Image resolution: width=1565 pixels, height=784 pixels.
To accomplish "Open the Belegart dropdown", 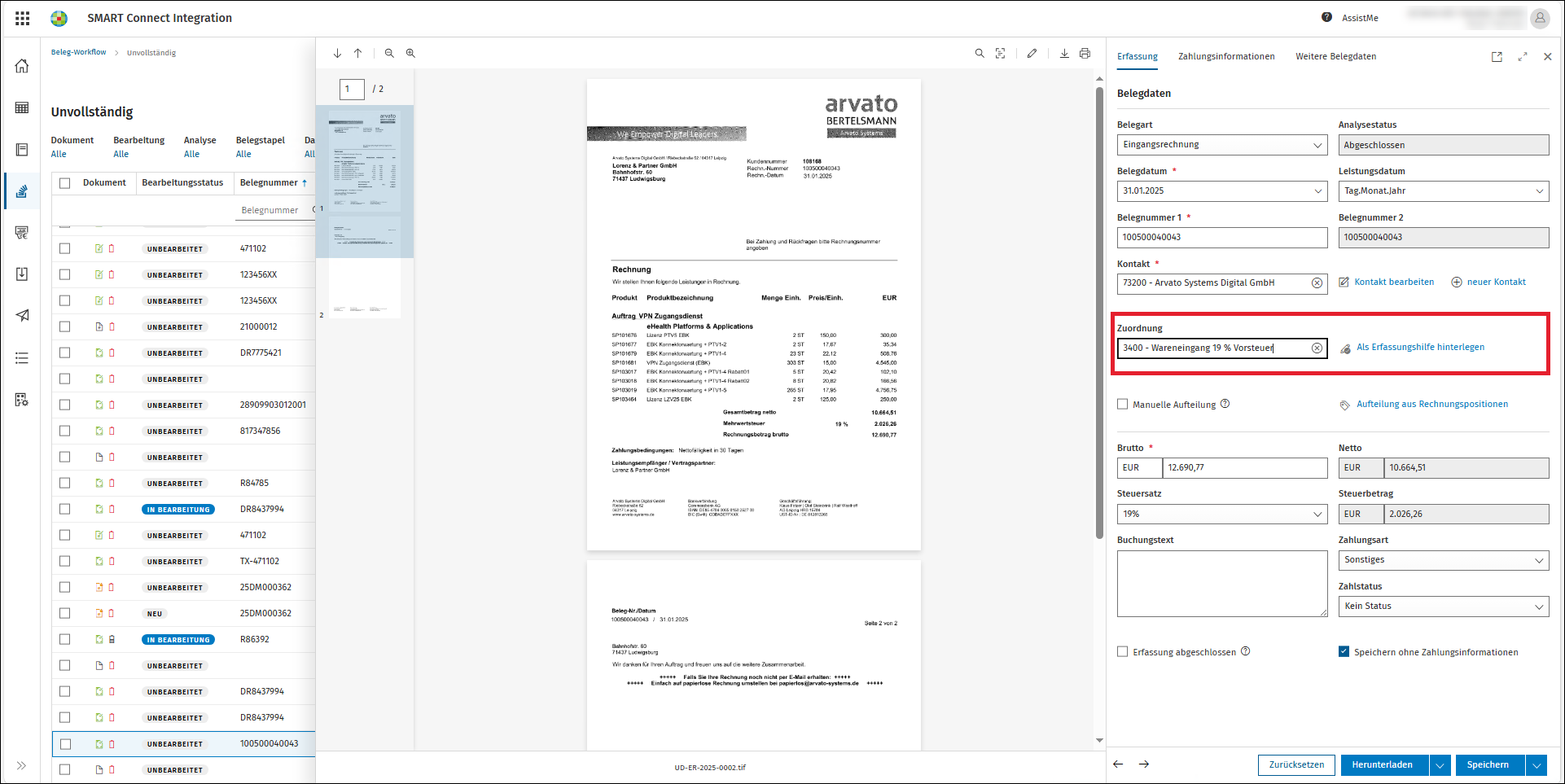I will pyautogui.click(x=1222, y=145).
